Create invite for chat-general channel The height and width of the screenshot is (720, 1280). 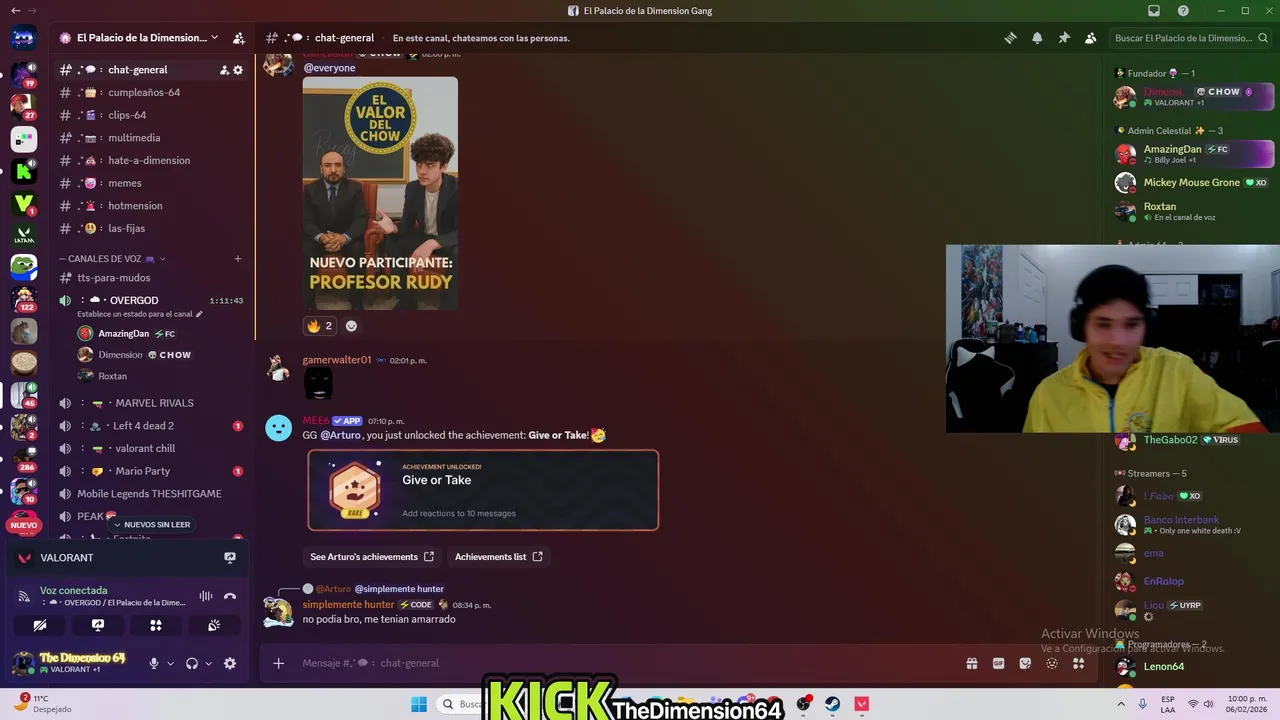pos(224,70)
